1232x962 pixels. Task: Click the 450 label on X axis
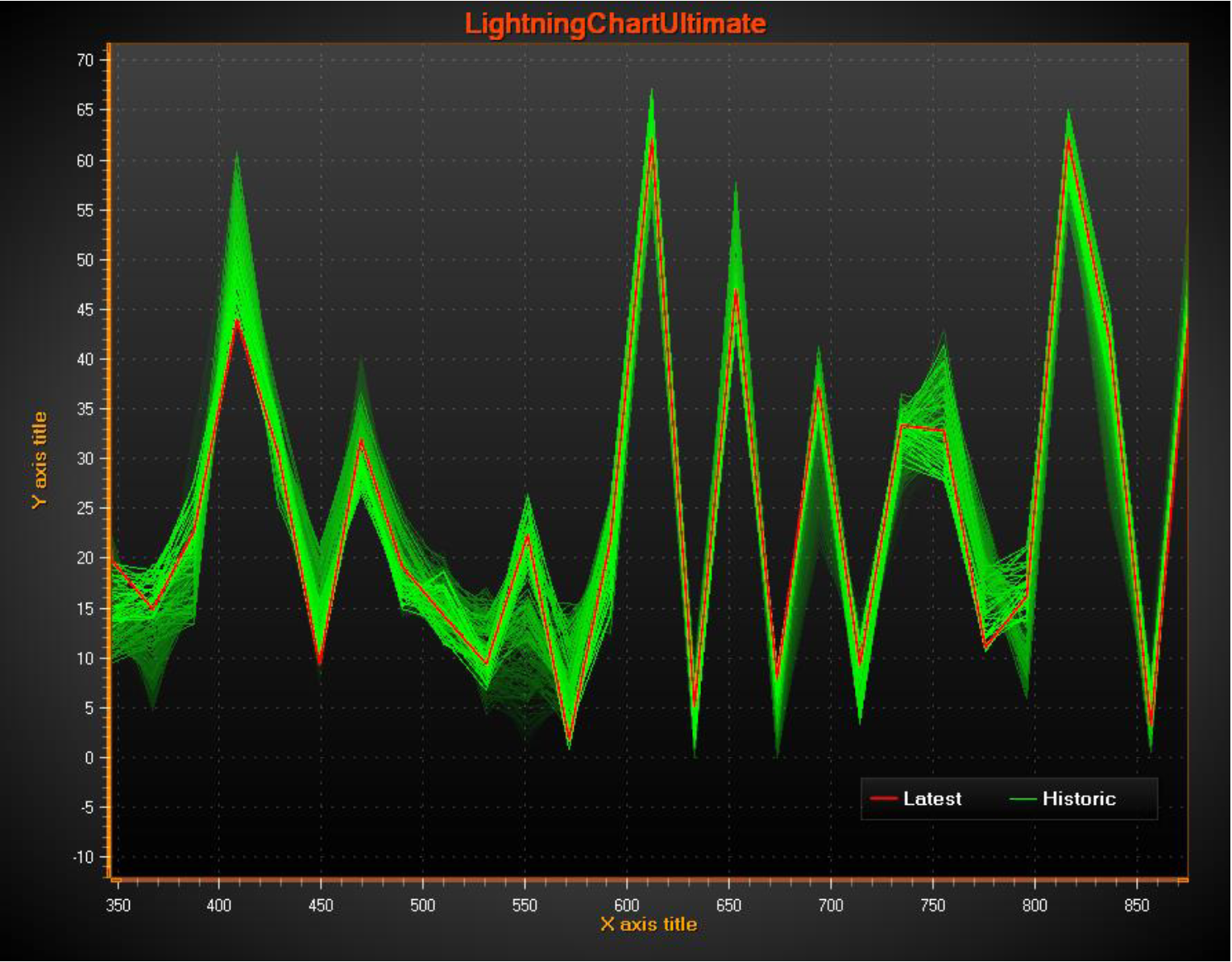click(321, 905)
